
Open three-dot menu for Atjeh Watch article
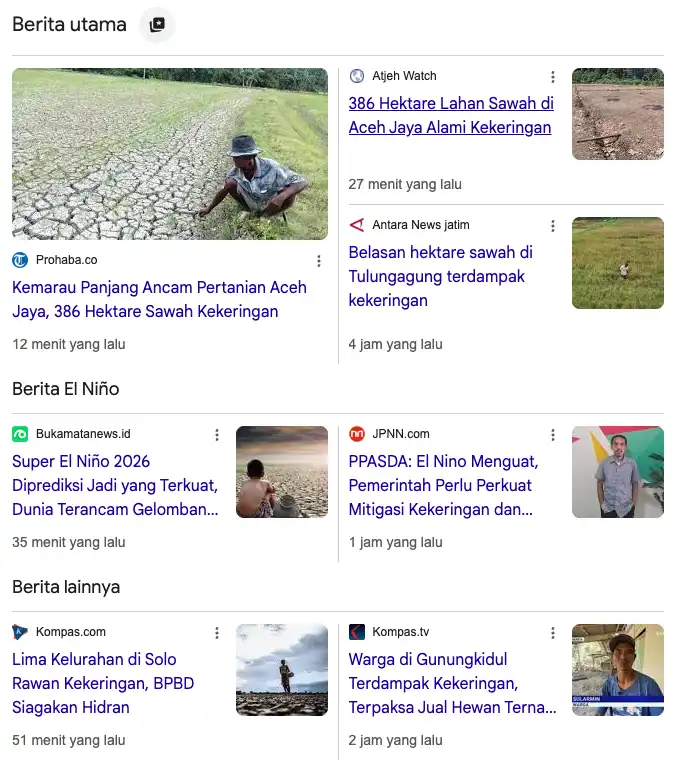552,76
